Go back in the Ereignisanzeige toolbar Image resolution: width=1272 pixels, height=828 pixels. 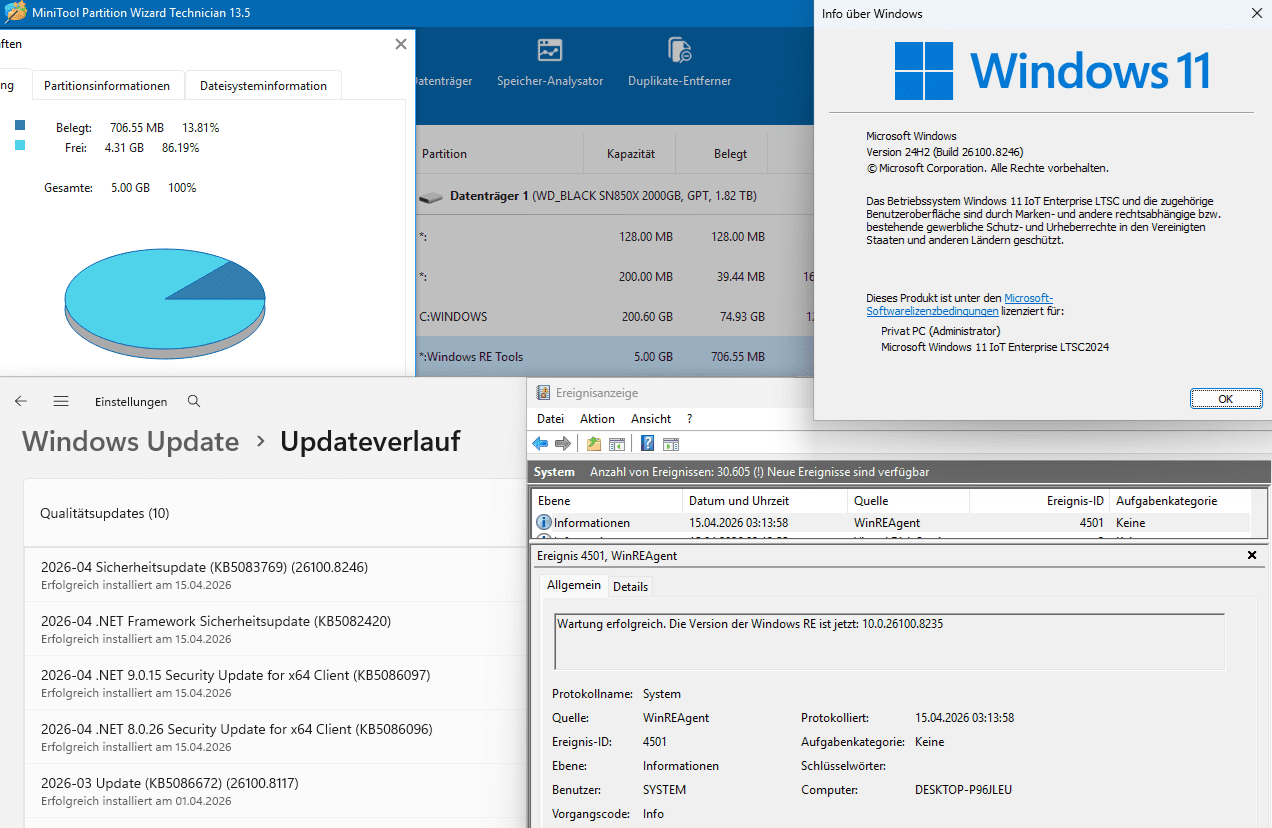[x=540, y=444]
